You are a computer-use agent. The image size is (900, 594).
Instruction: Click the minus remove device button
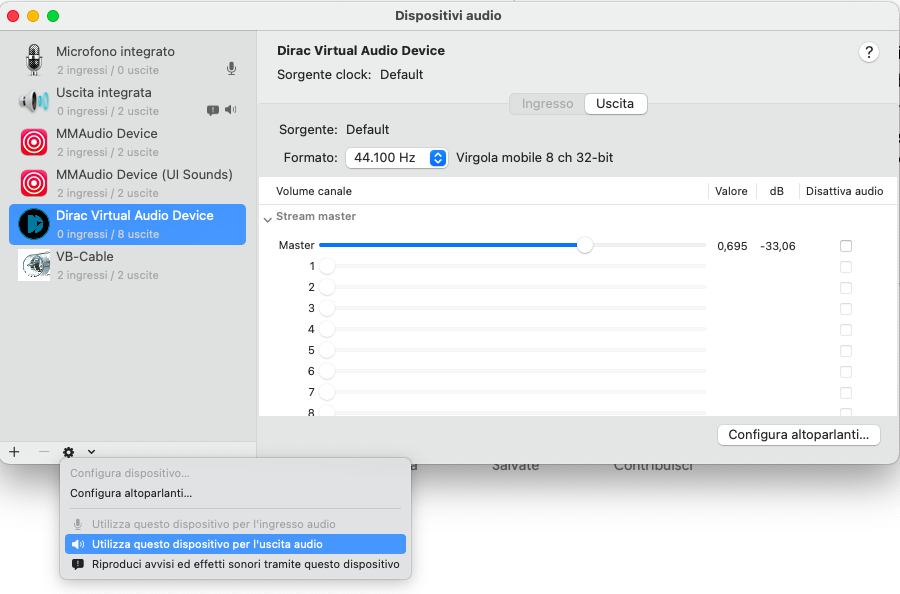(44, 452)
